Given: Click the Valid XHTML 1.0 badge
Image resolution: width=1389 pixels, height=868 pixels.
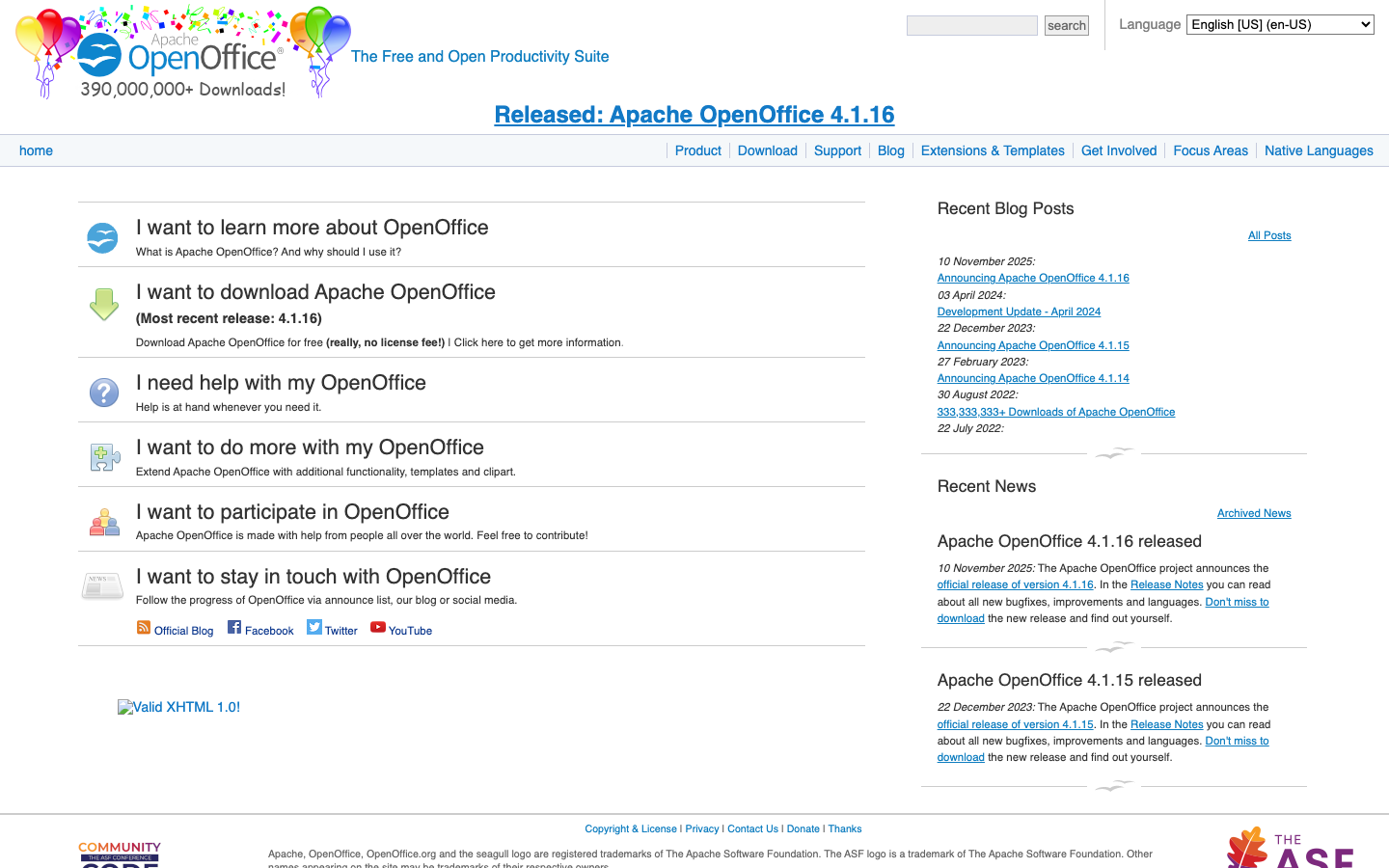Looking at the screenshot, I should click(179, 707).
